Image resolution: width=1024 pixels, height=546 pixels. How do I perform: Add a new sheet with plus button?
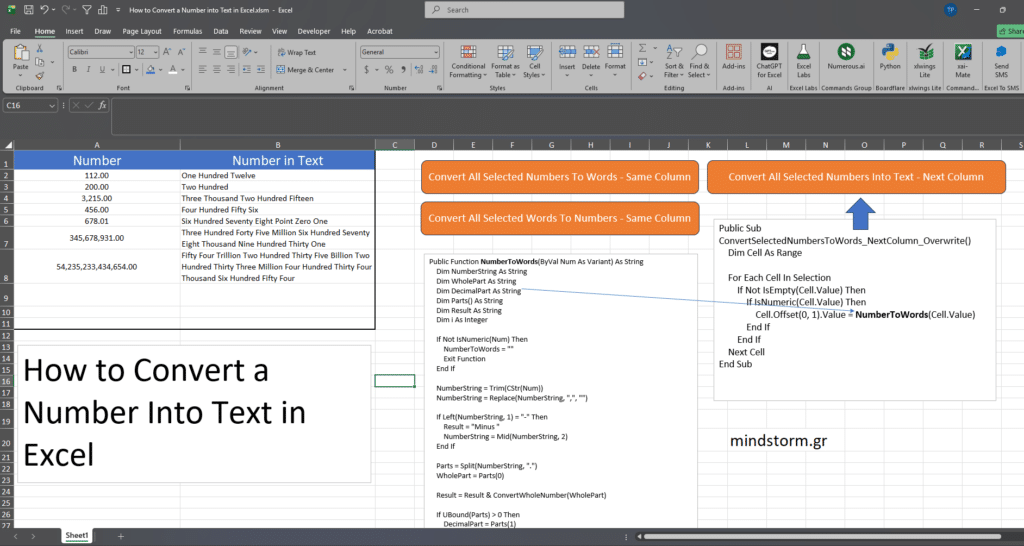pyautogui.click(x=120, y=536)
